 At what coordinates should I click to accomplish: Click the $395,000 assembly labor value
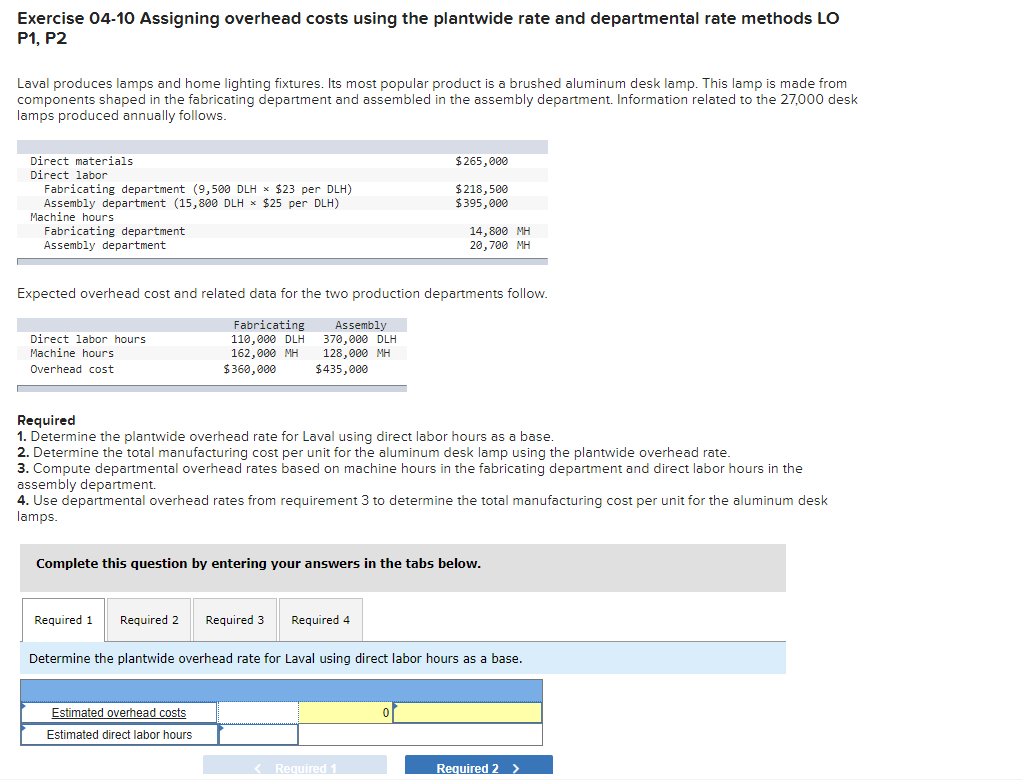pyautogui.click(x=482, y=203)
